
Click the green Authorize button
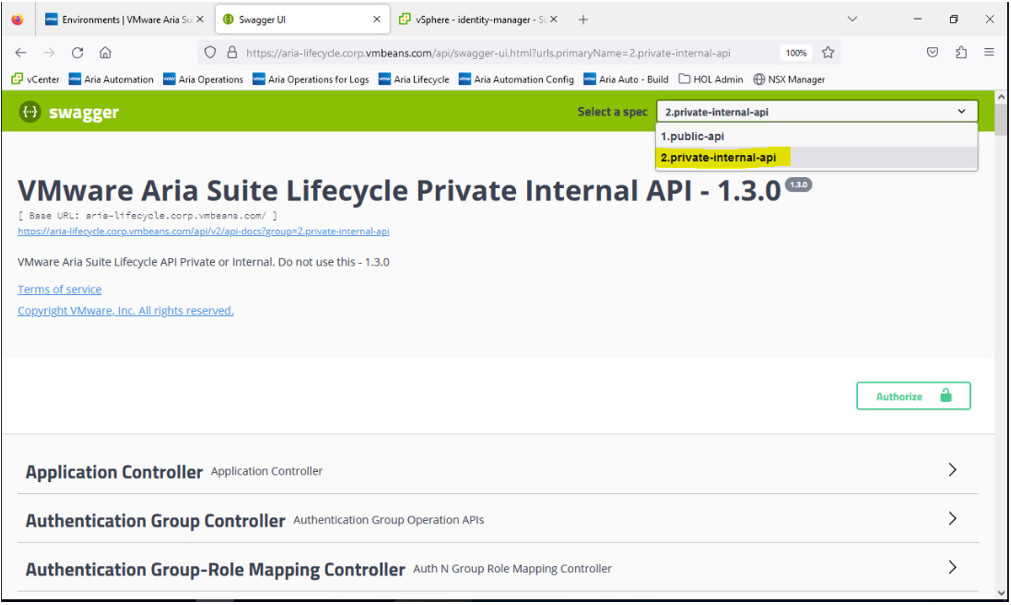tap(913, 396)
